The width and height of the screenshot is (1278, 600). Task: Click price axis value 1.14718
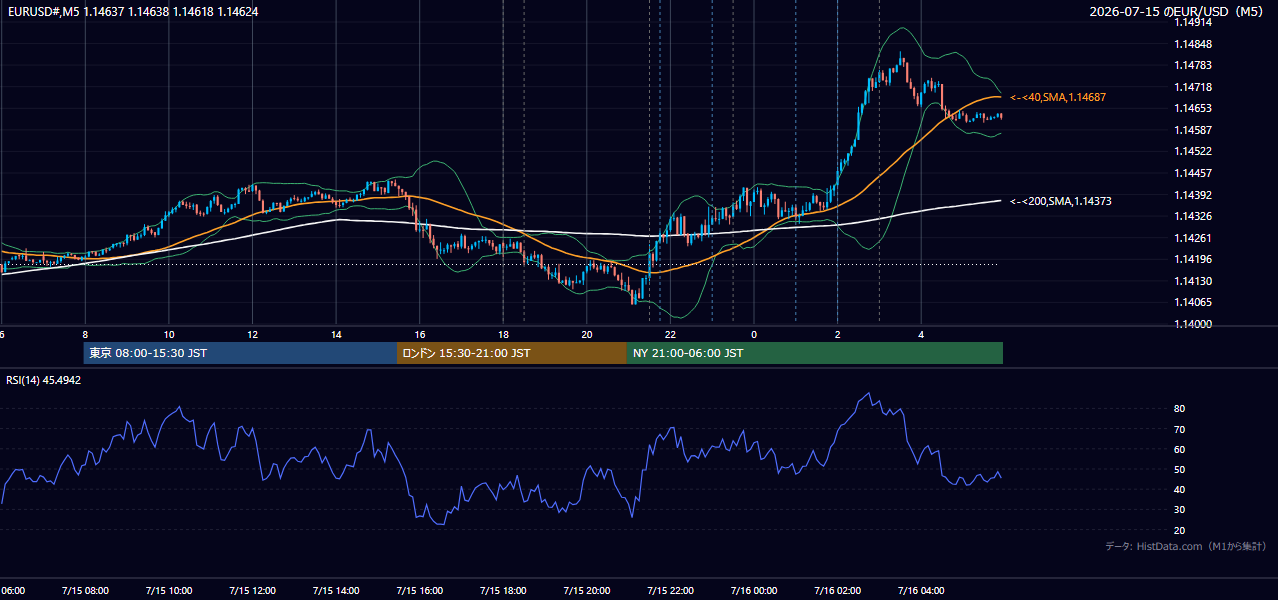(x=1192, y=87)
